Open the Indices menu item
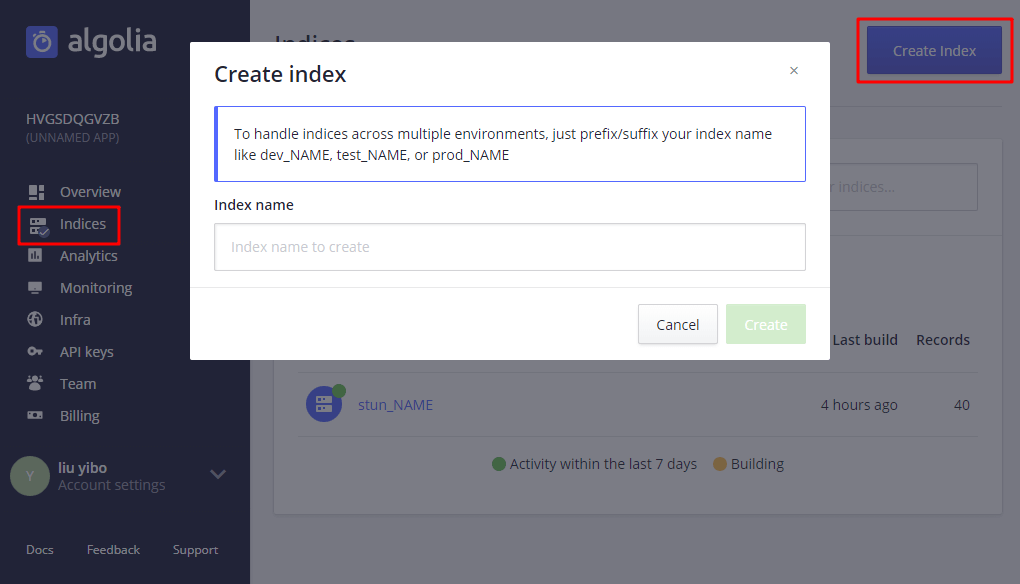1020x584 pixels. [83, 224]
